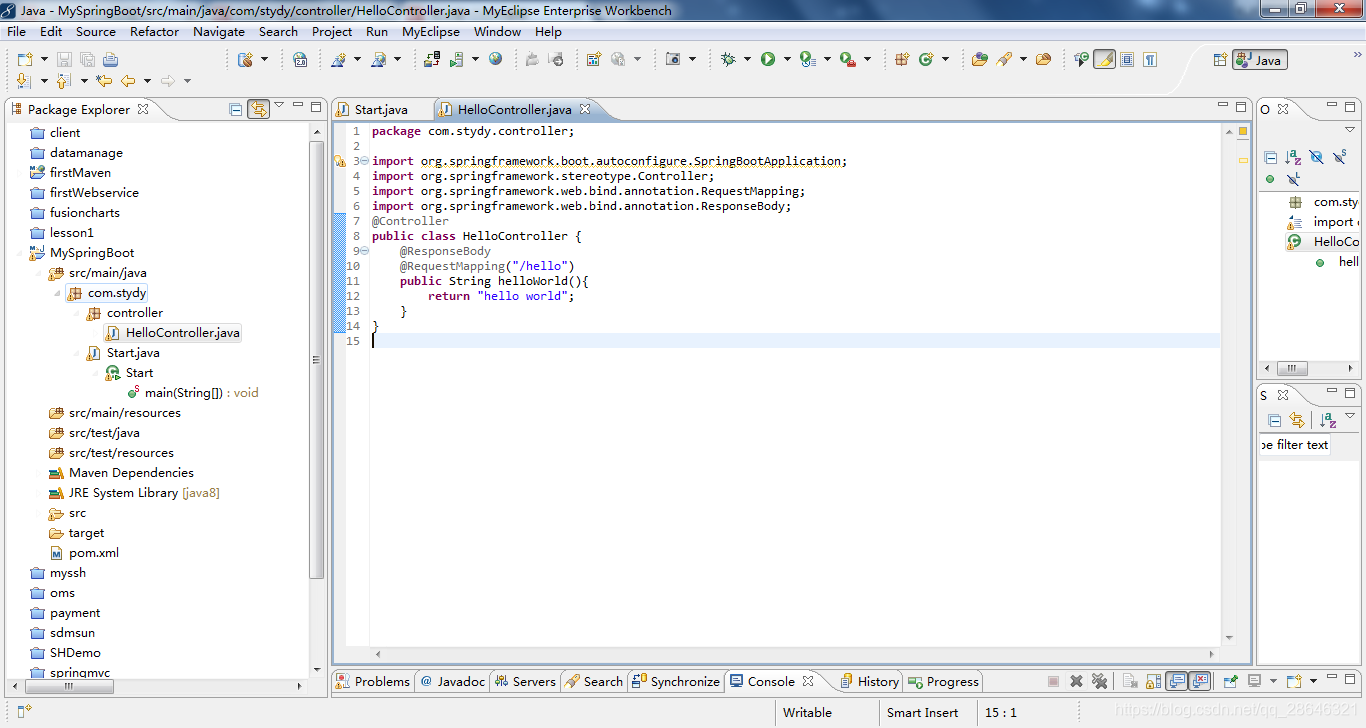Toggle Hide Static Members in Outline view

[1340, 157]
